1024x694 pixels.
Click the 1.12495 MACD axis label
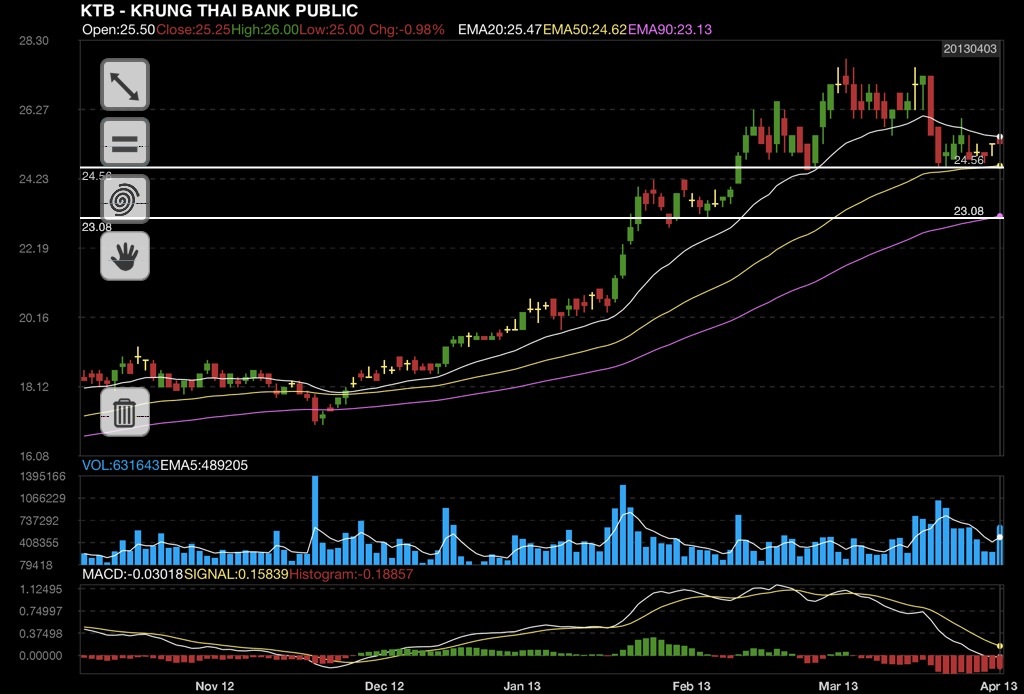pyautogui.click(x=42, y=589)
